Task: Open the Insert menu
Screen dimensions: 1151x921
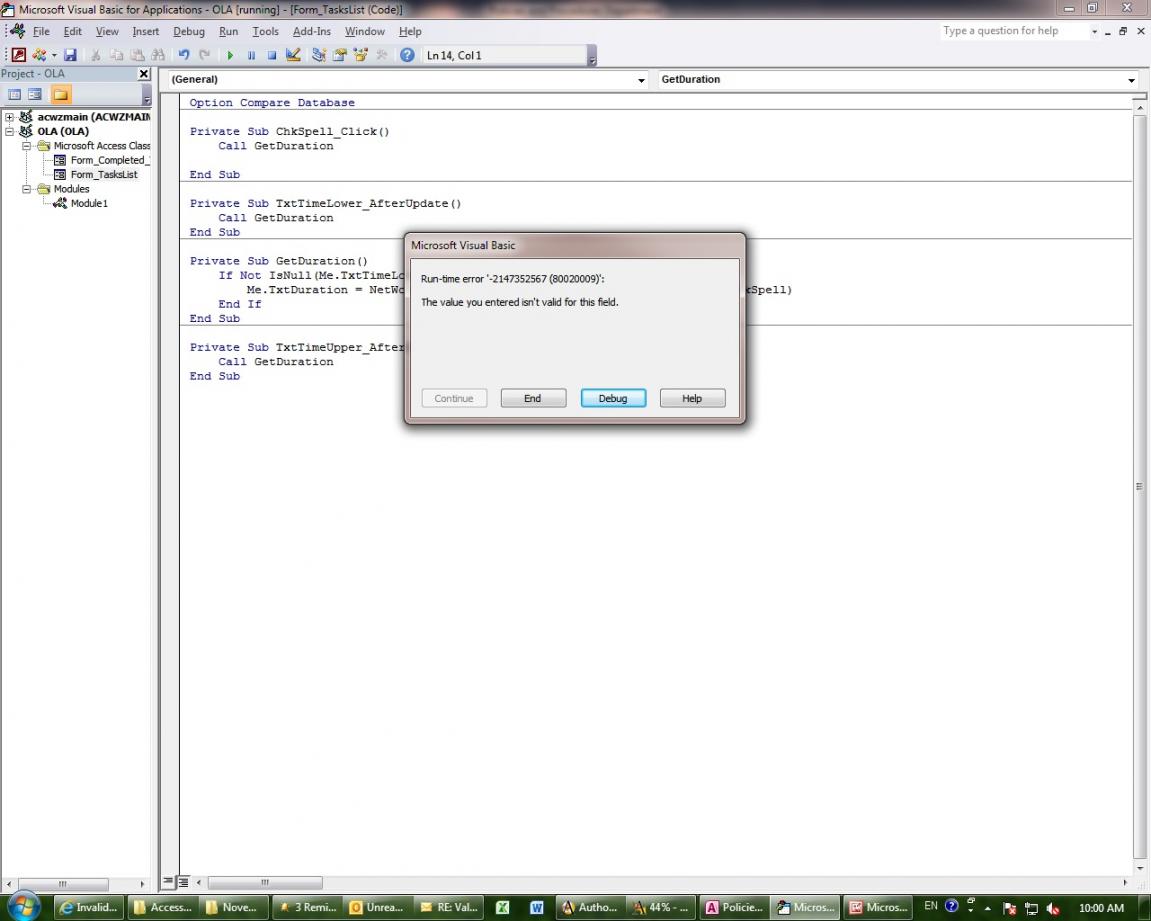Action: (x=145, y=31)
